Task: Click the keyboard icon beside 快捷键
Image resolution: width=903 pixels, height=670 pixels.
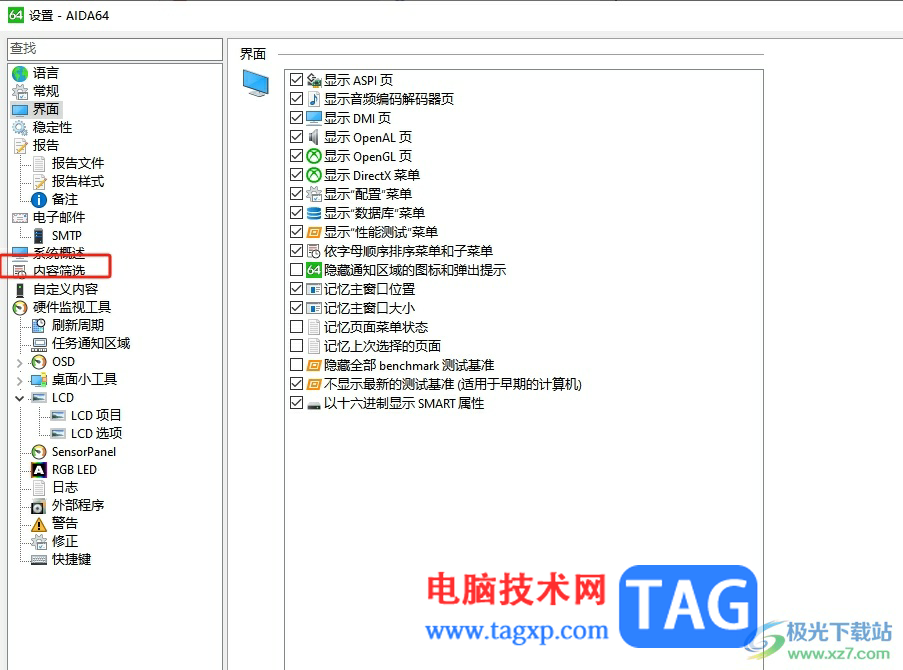Action: coord(39,559)
